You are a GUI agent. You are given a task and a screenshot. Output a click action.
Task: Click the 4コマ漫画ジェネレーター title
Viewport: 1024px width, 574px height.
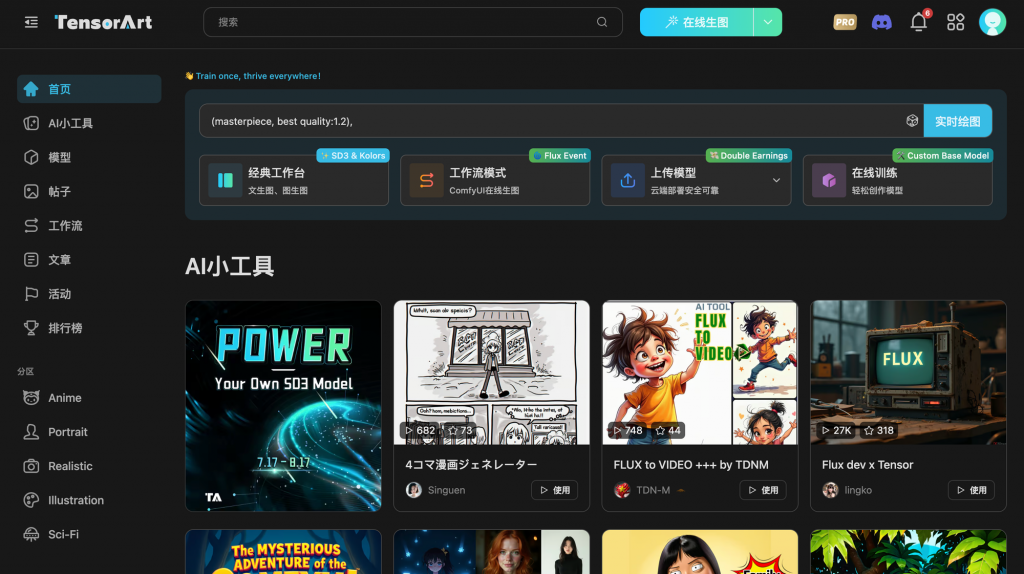pyautogui.click(x=471, y=464)
